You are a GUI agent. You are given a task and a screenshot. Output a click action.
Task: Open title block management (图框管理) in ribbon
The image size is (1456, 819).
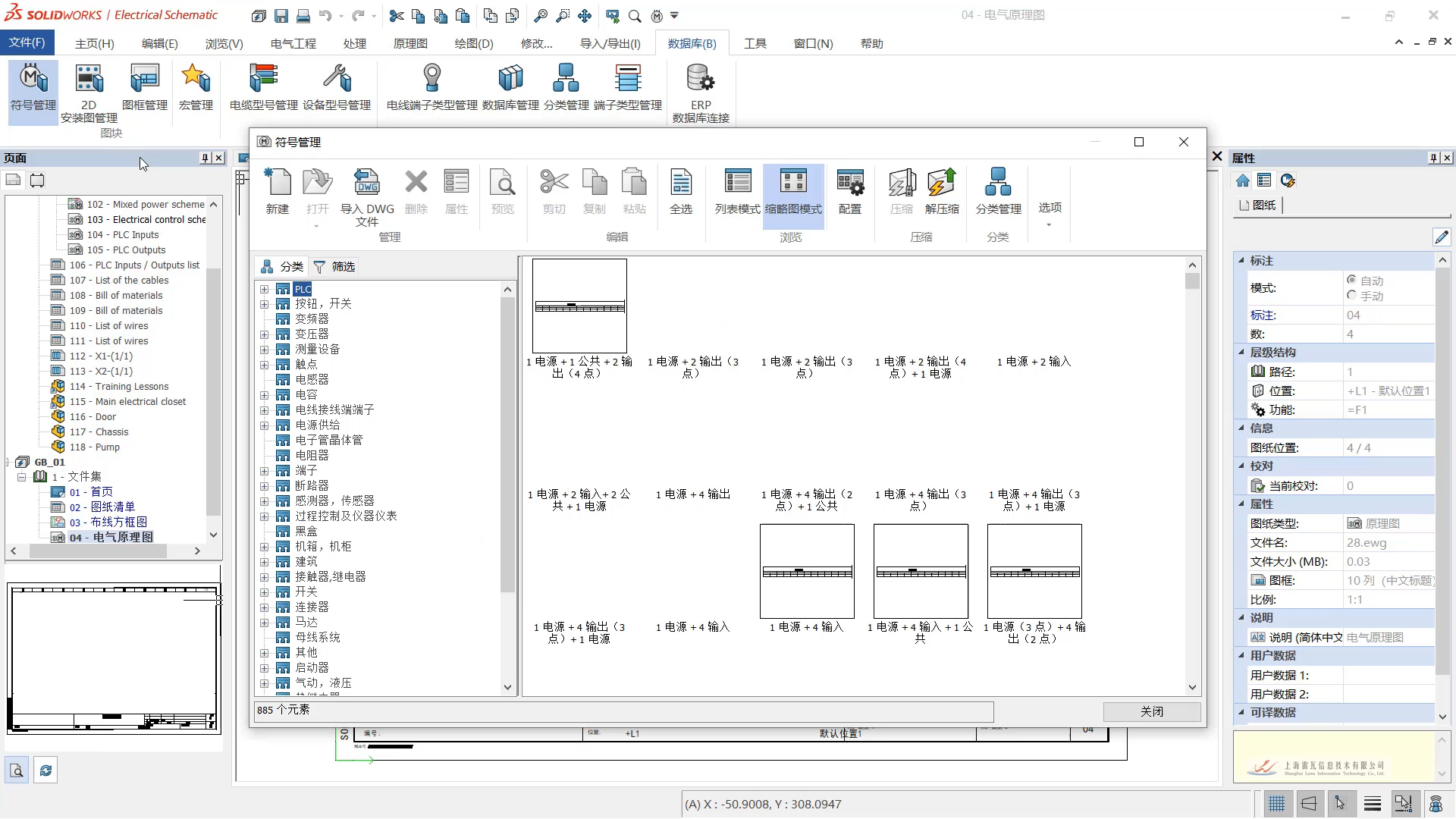pyautogui.click(x=144, y=87)
